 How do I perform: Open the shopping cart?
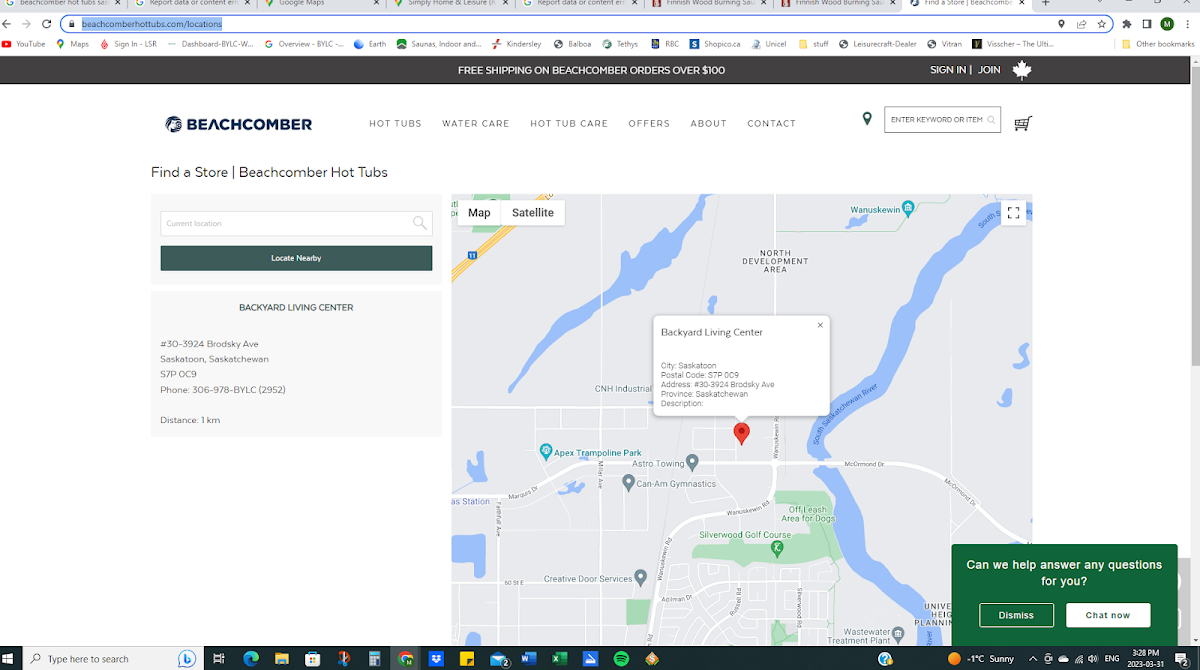pyautogui.click(x=1023, y=123)
